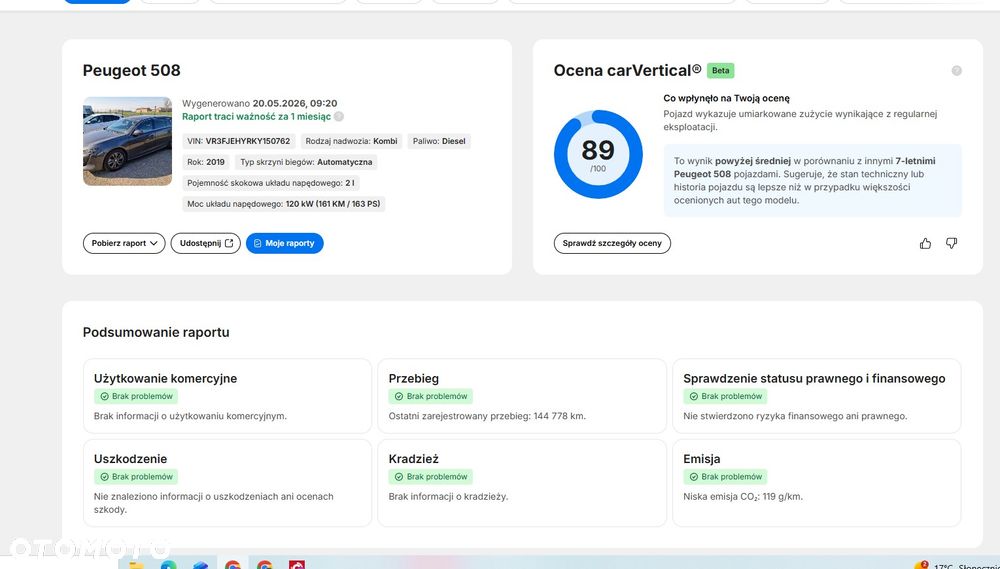
Task: Click the Rodzaj nadwozia: Kombi chip
Action: coord(351,141)
